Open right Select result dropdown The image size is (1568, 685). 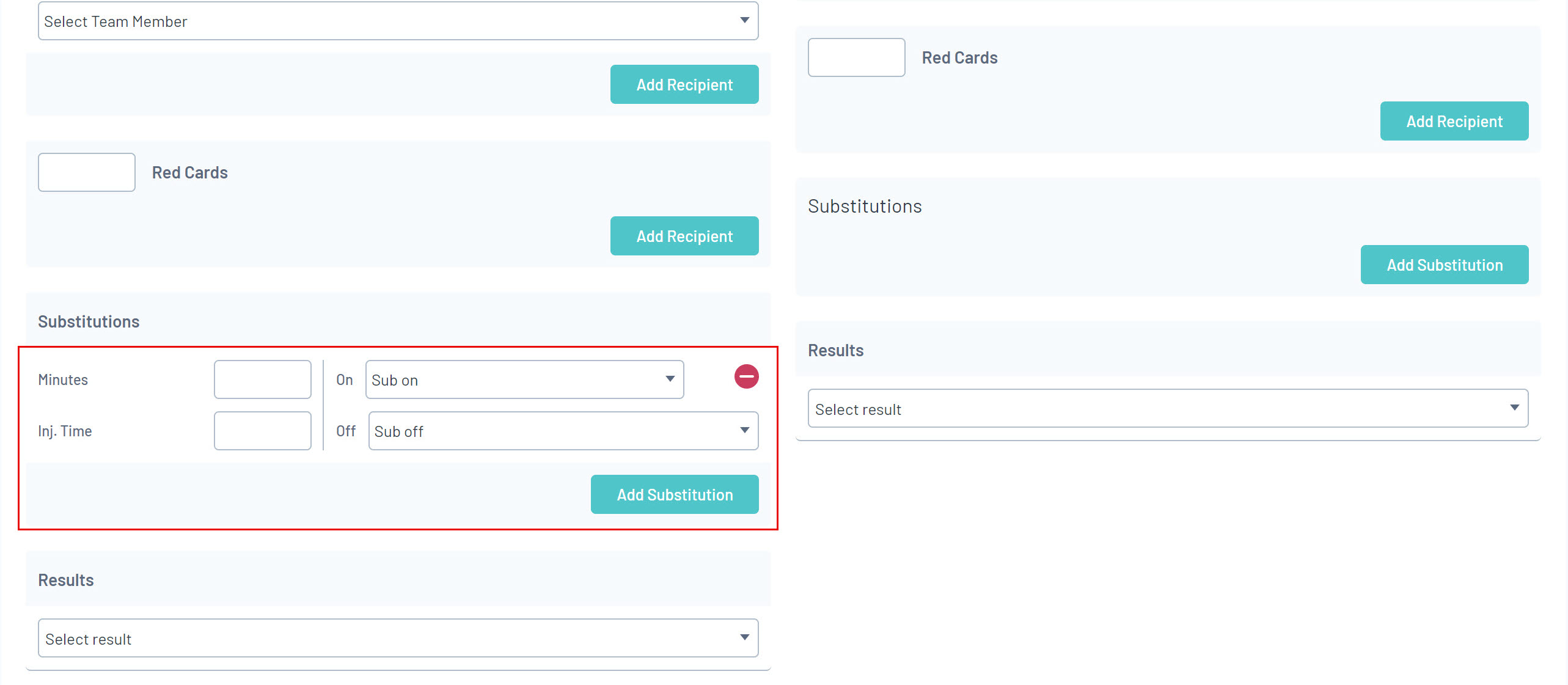click(1167, 409)
